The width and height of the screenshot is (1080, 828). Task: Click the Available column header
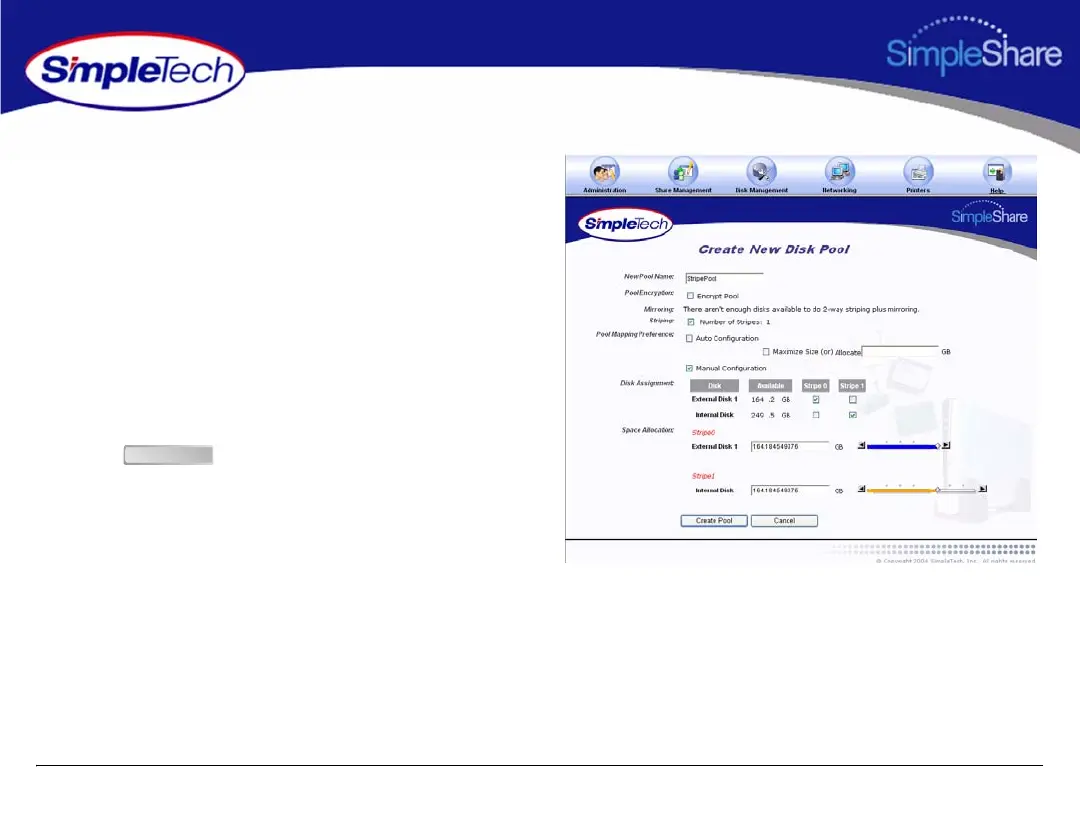click(x=771, y=386)
